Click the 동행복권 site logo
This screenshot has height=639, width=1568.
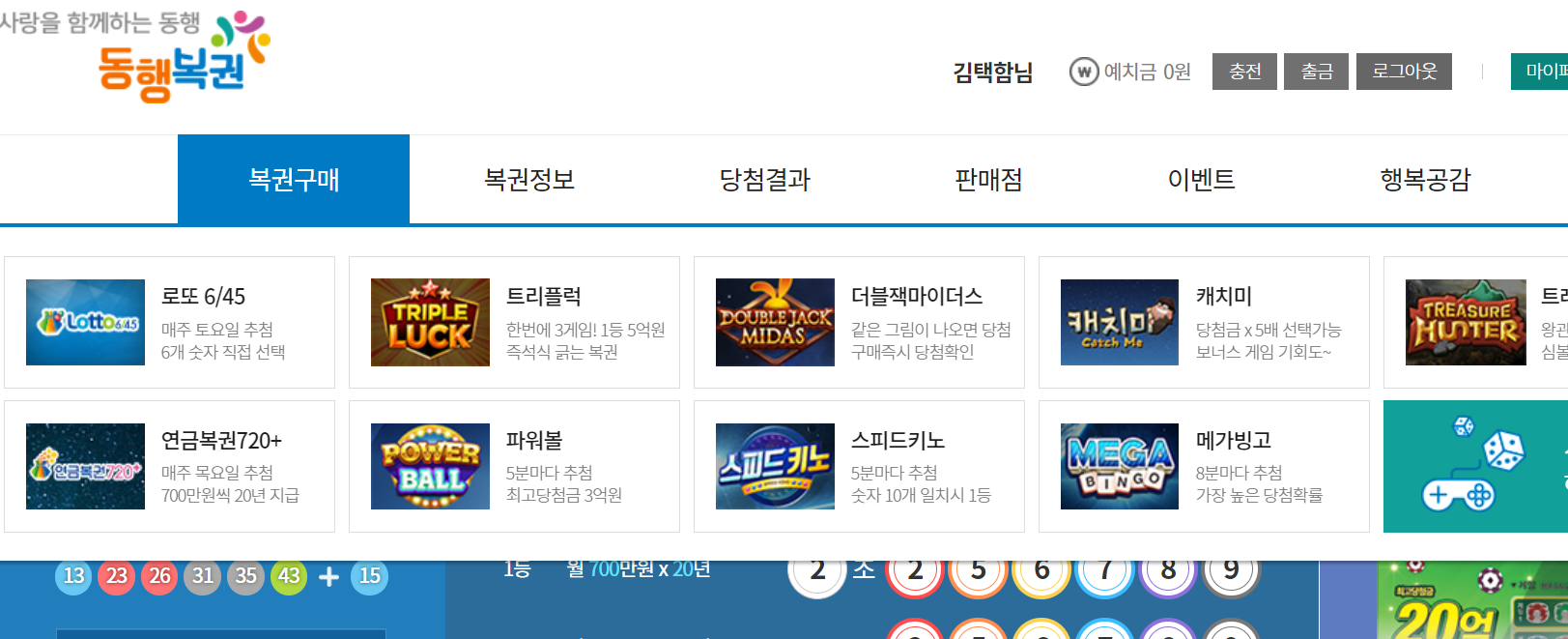(184, 56)
